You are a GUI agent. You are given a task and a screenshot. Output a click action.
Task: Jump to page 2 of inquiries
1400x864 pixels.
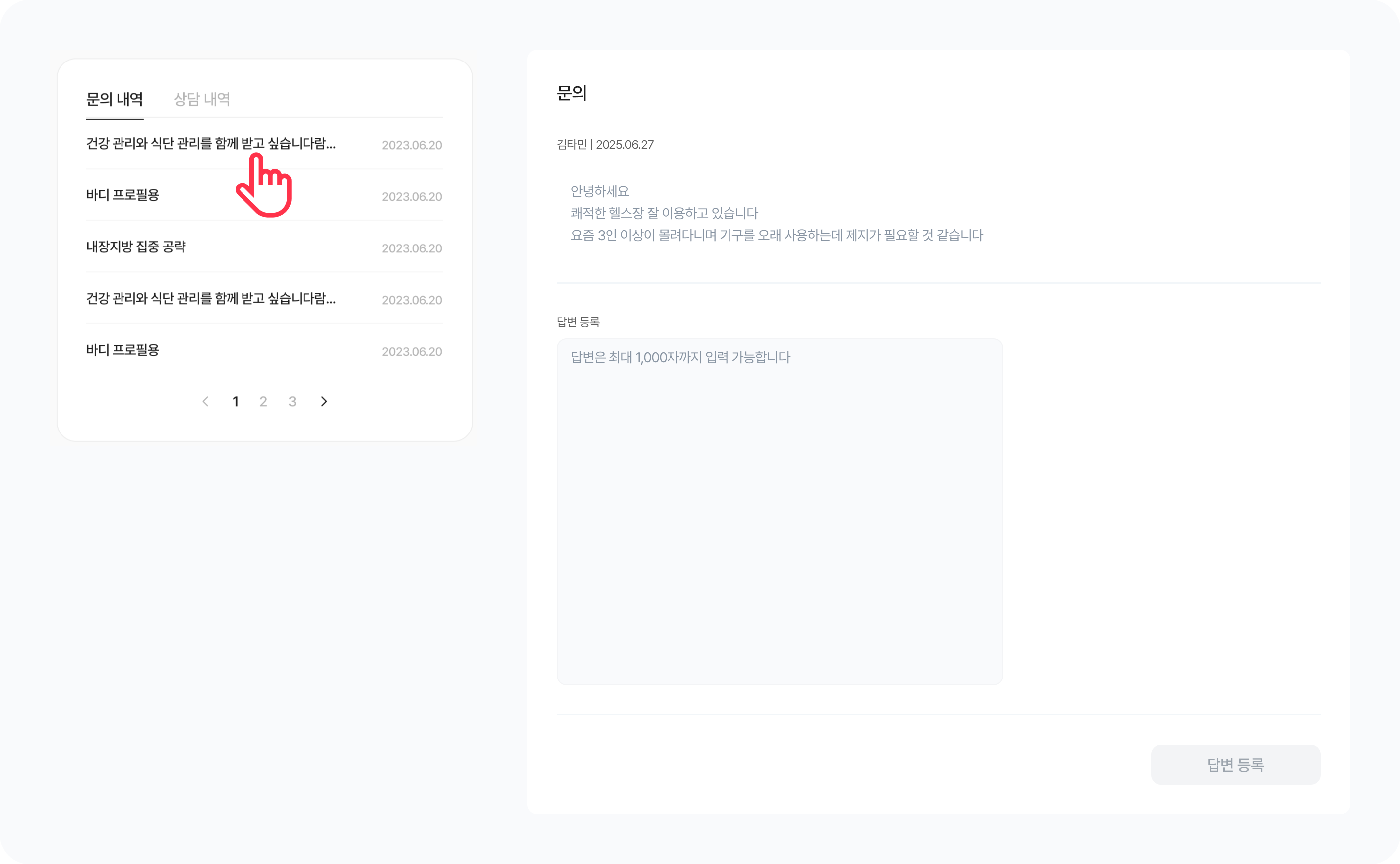coord(263,402)
